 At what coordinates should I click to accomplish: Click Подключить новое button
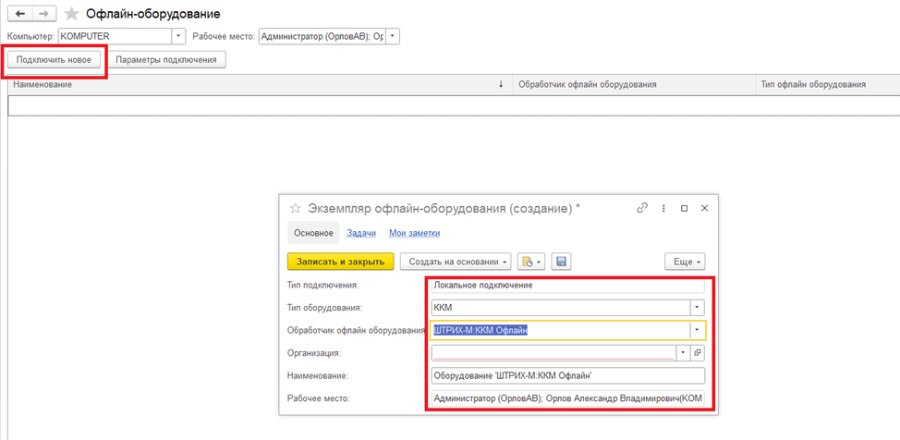click(x=54, y=60)
